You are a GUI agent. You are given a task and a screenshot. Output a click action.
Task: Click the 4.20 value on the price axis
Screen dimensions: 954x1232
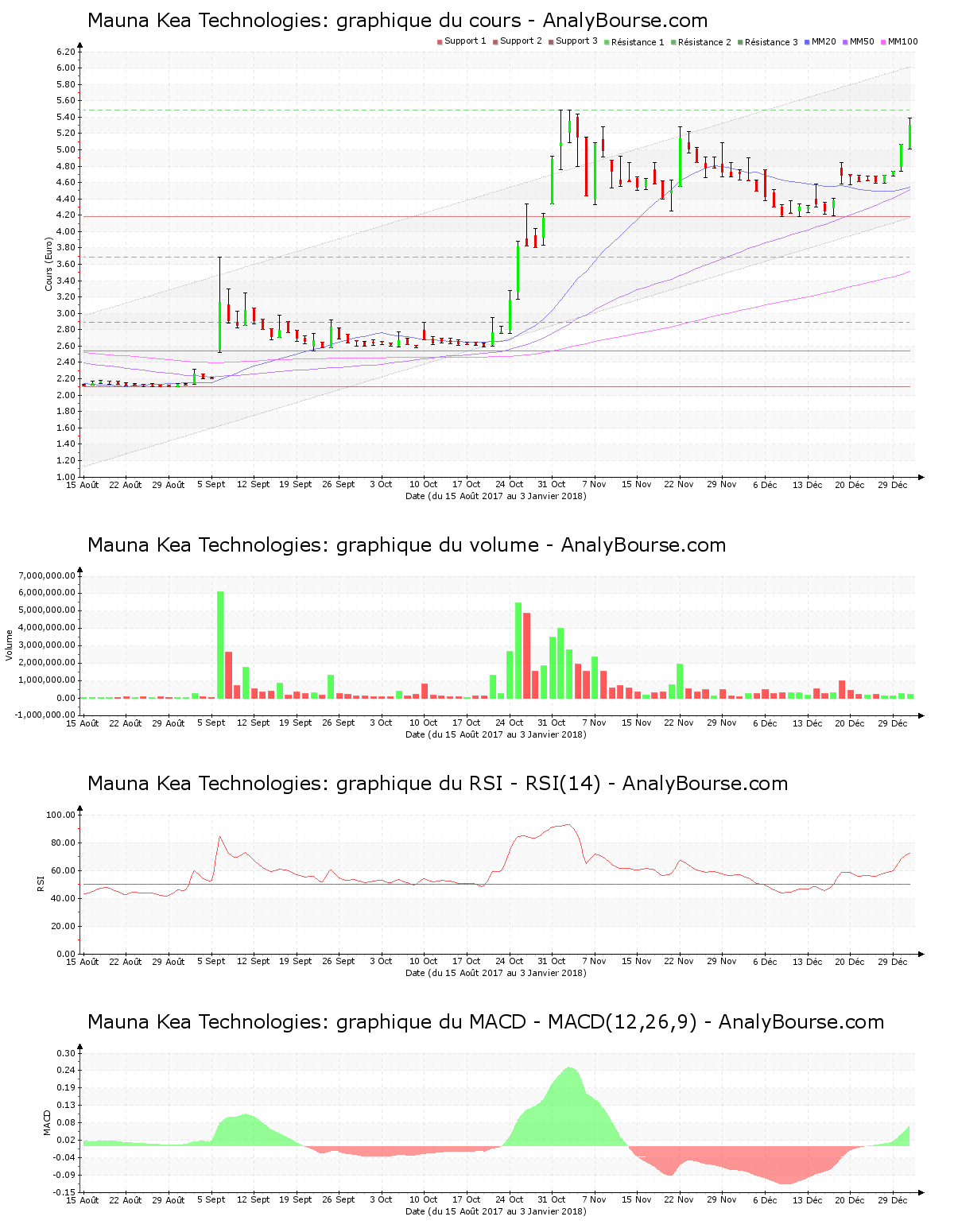66,215
